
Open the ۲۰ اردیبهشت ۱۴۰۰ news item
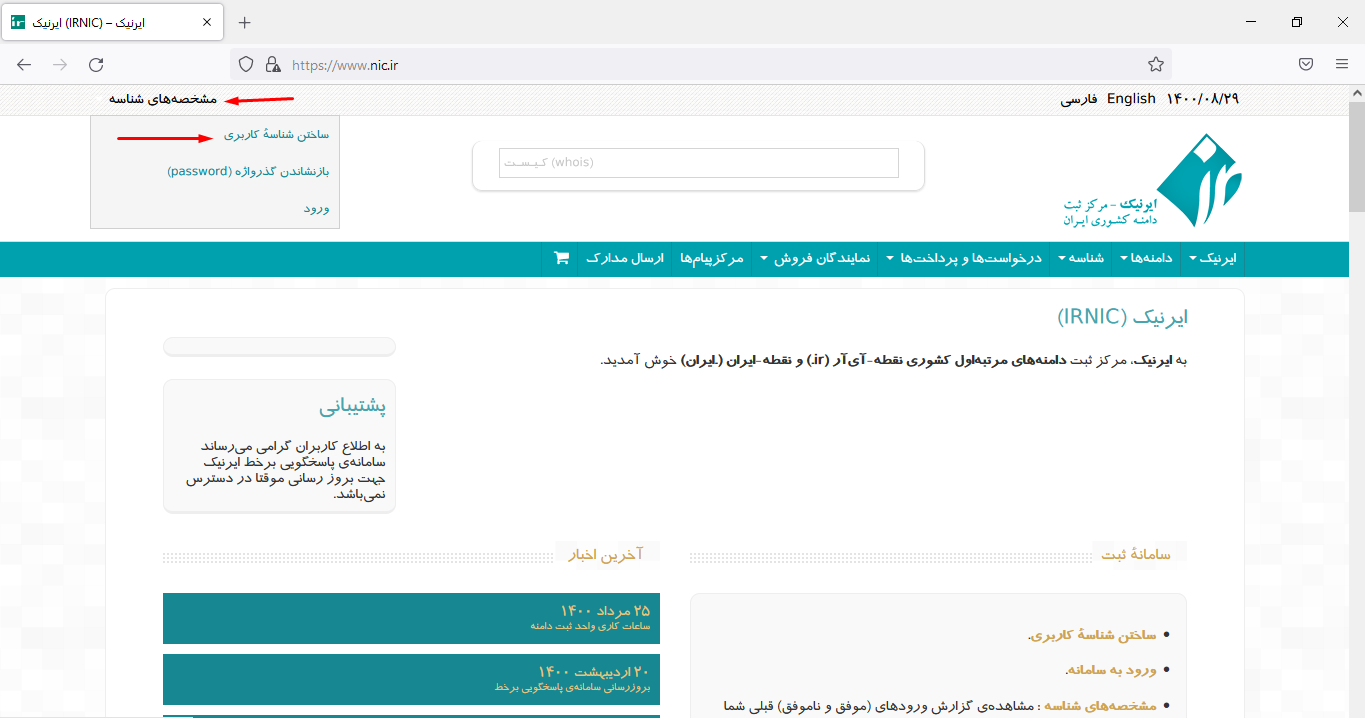(411, 679)
